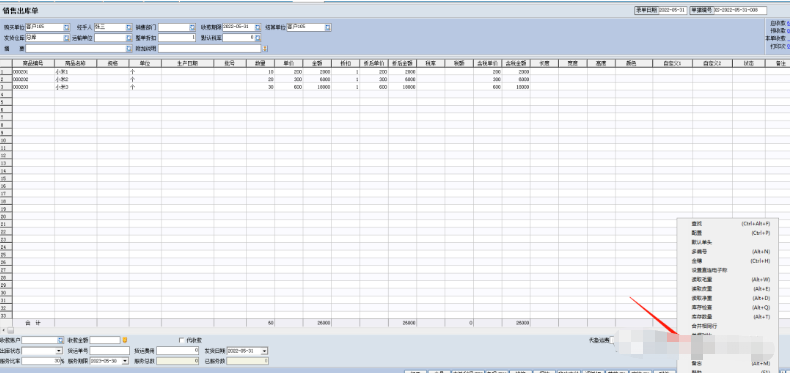Screen dimensions: 804x373
Task: Select 配置 in the context menu
Action: pyautogui.click(x=728, y=233)
